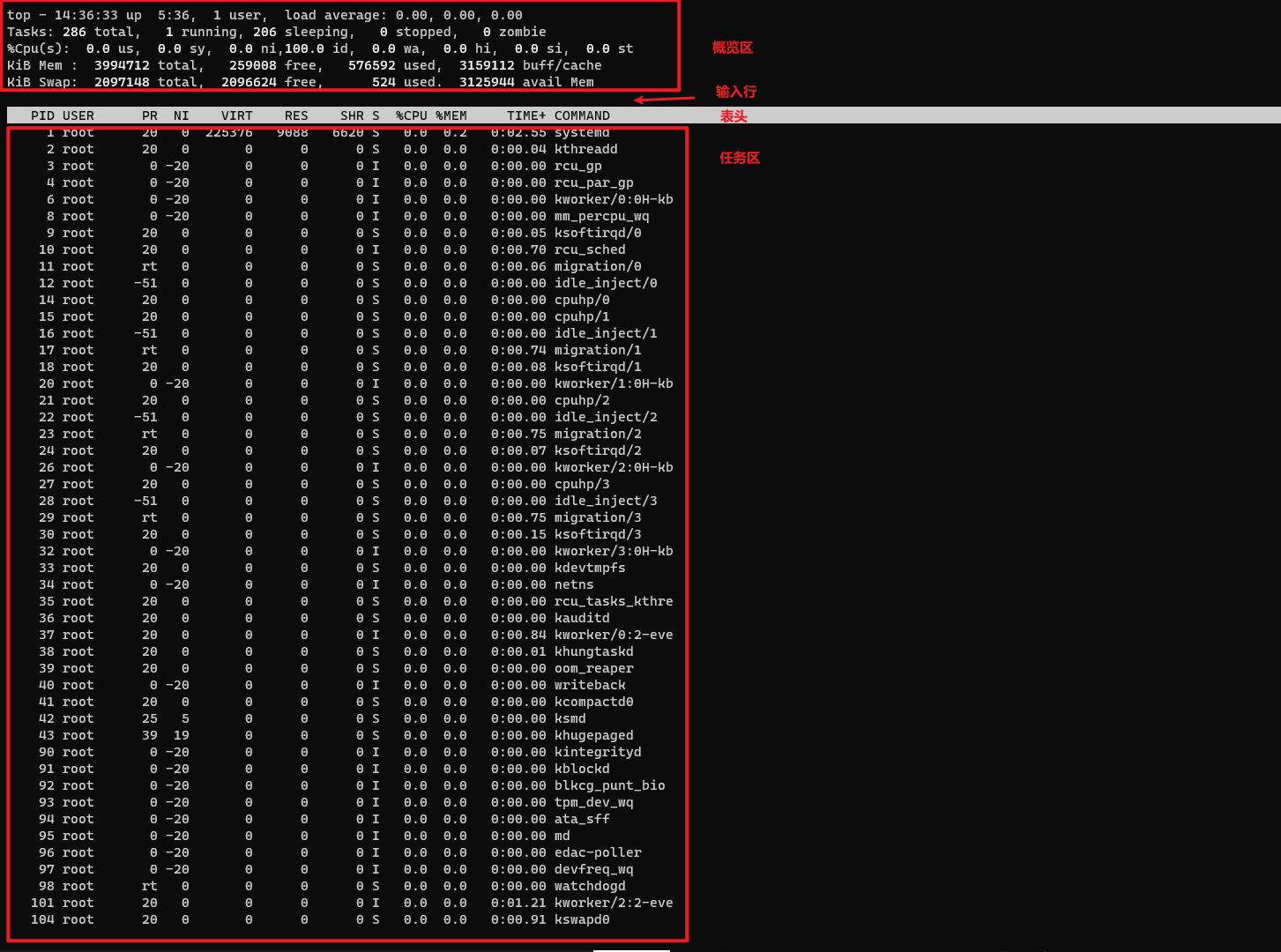Select the migration/1 process name
Screen dimensions: 1281x952
pyautogui.click(x=598, y=350)
